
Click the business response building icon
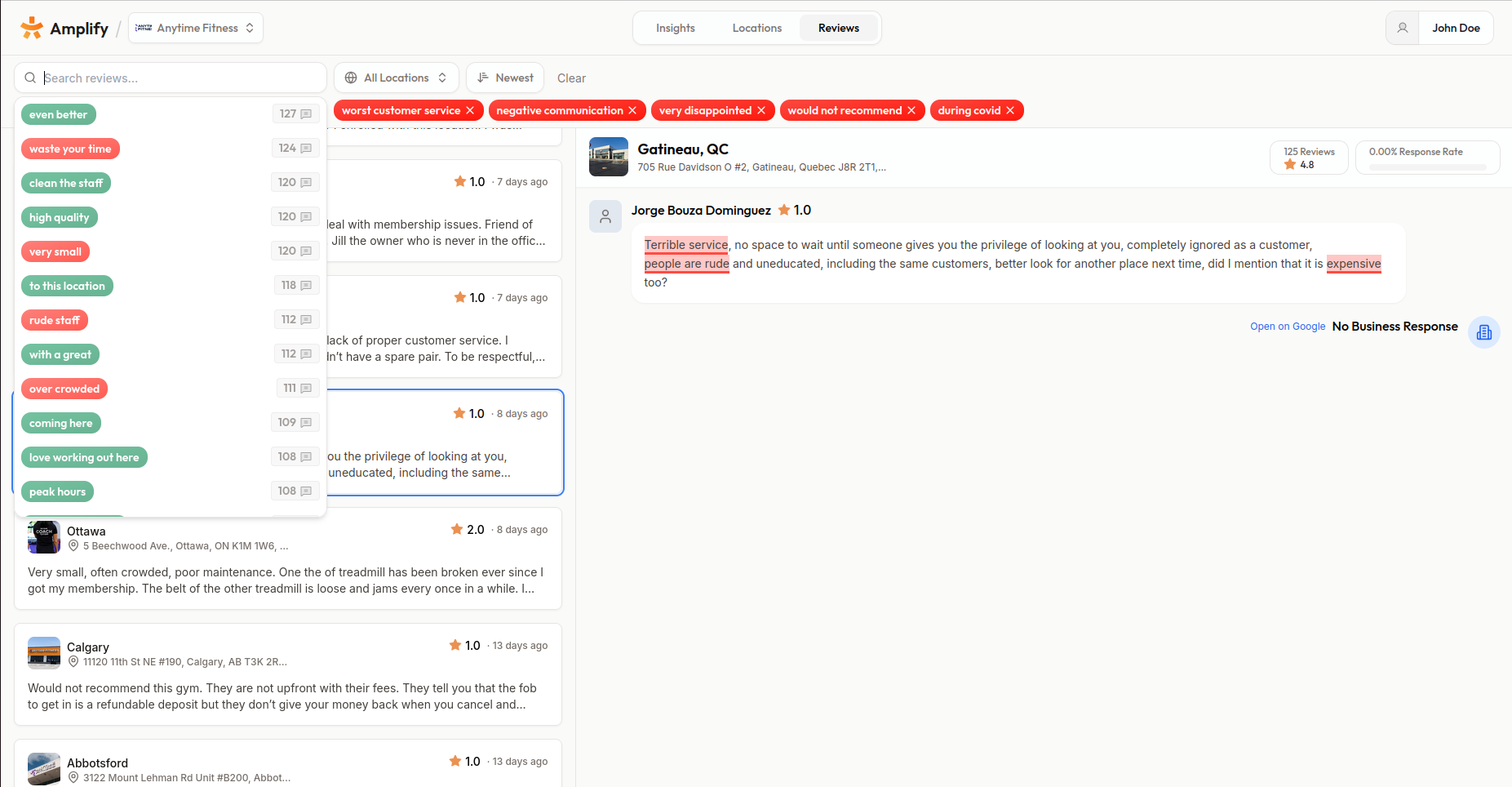pyautogui.click(x=1484, y=332)
